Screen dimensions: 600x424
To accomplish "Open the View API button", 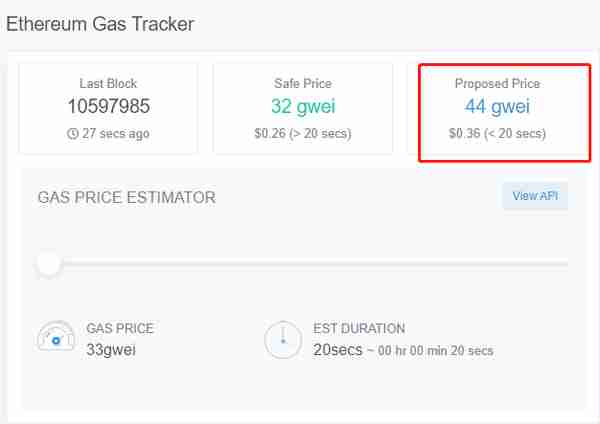I will point(535,196).
